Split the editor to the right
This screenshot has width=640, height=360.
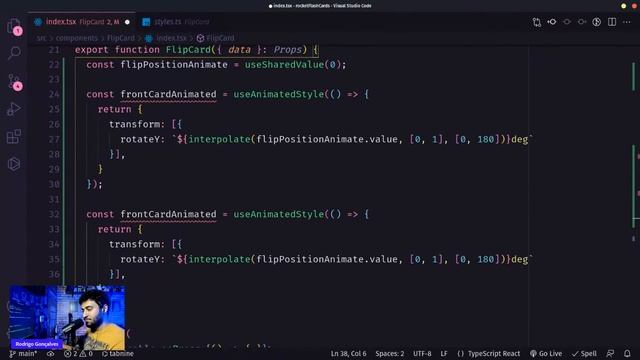tap(612, 22)
